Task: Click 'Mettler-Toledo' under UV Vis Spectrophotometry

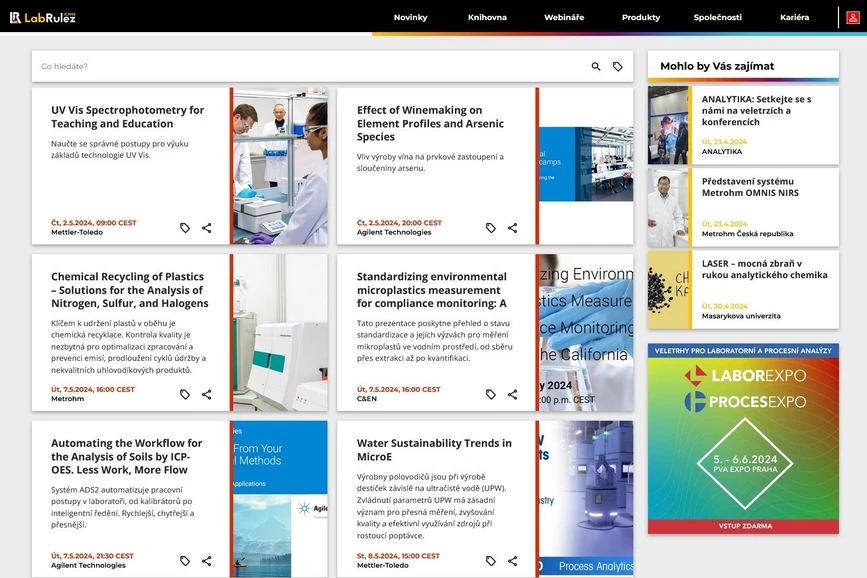Action: pos(77,232)
